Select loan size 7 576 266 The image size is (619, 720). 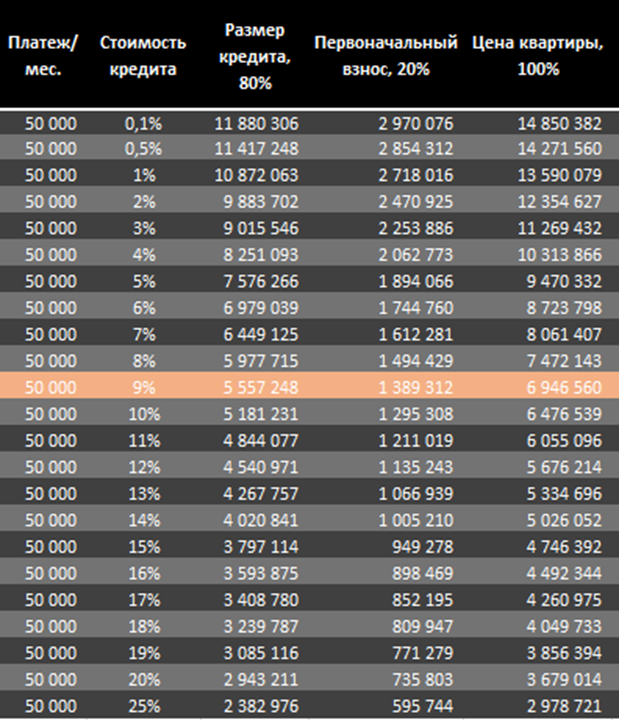261,281
